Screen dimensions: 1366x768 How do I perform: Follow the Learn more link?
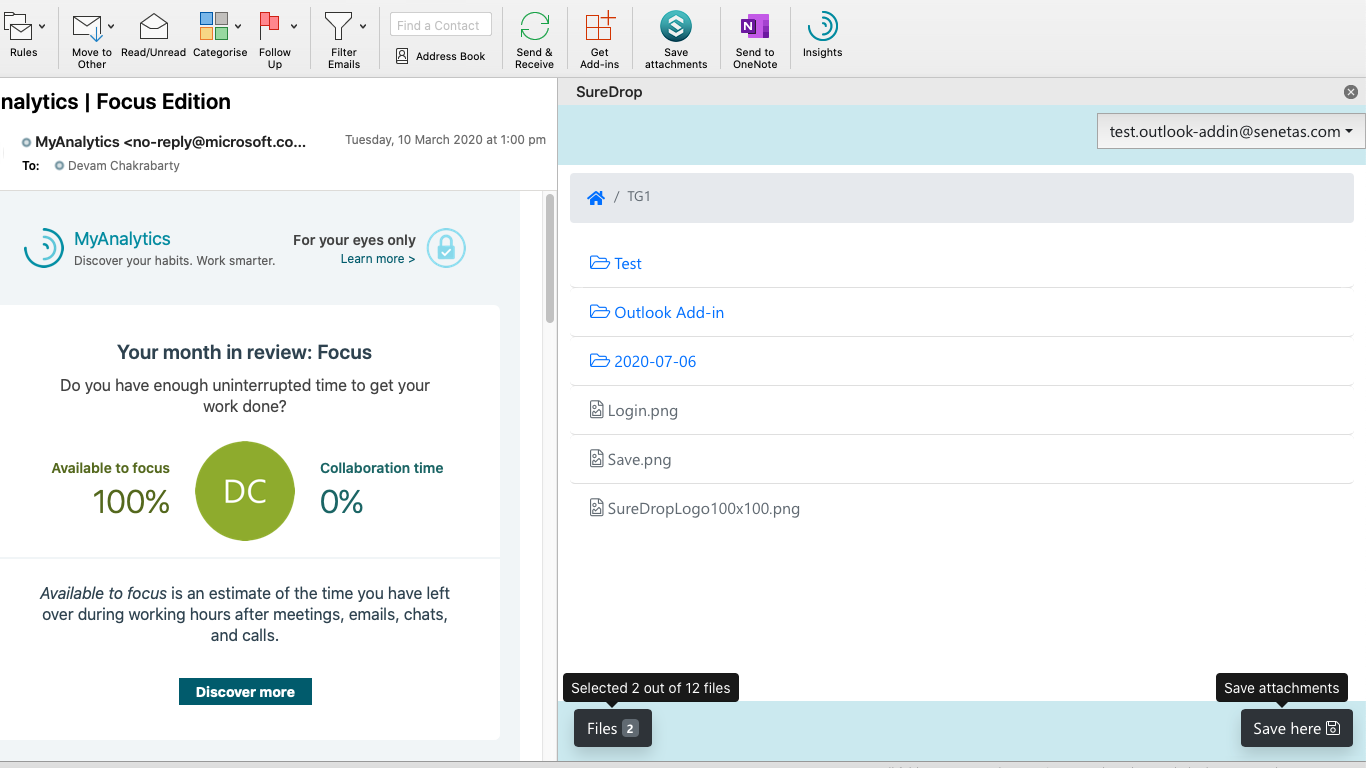point(378,259)
